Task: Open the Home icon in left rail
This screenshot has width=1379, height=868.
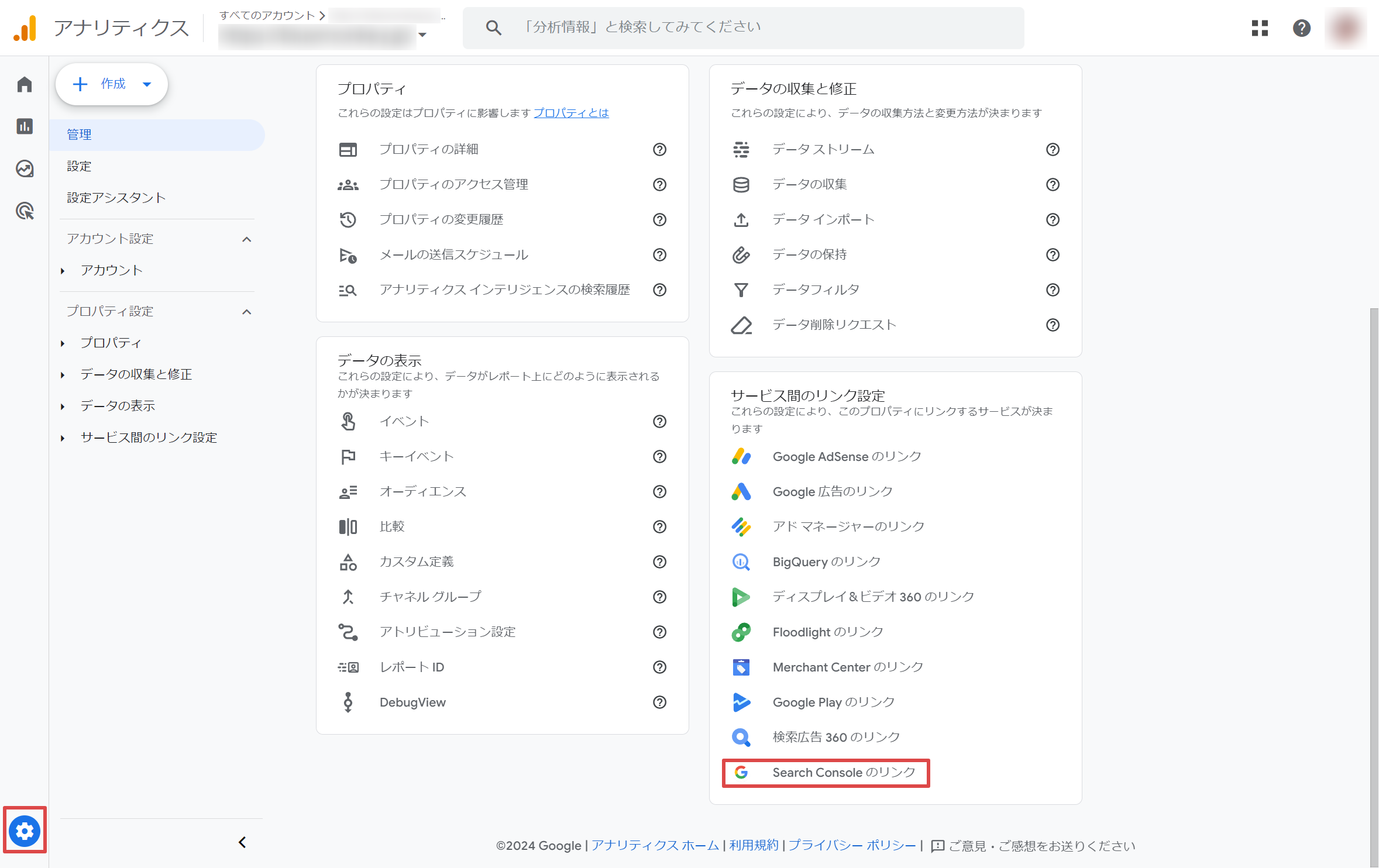Action: [25, 84]
